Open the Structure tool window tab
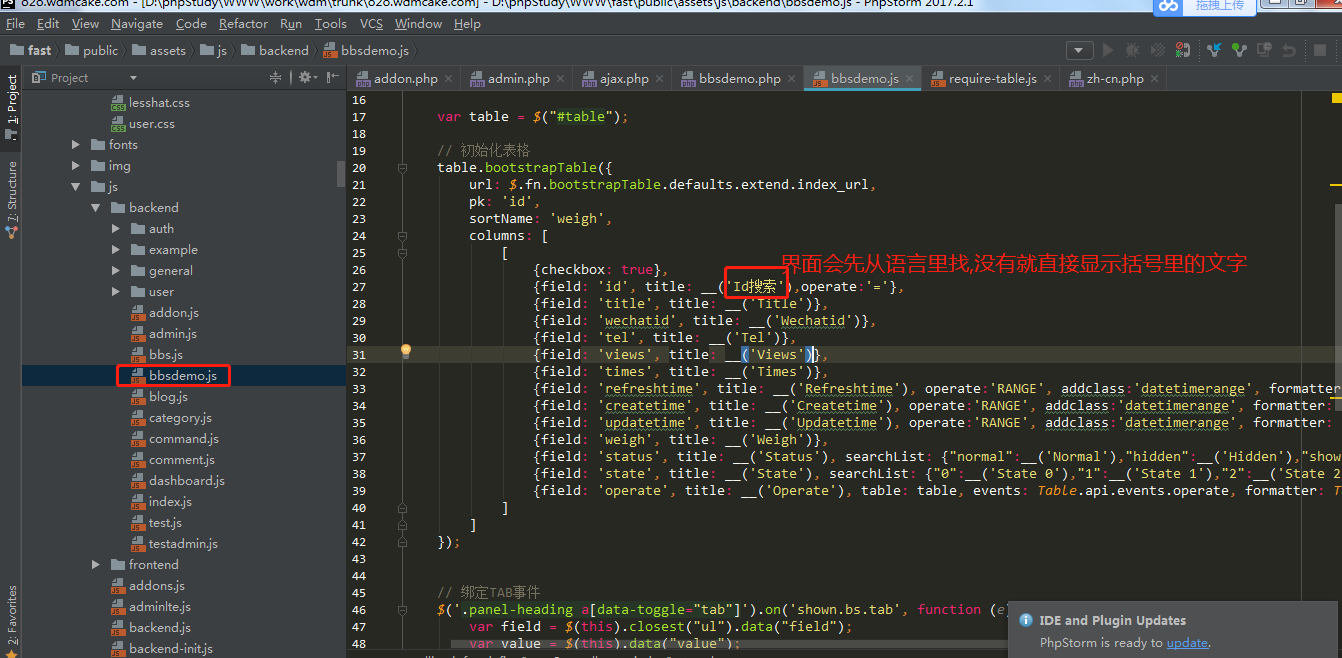 click(x=11, y=198)
